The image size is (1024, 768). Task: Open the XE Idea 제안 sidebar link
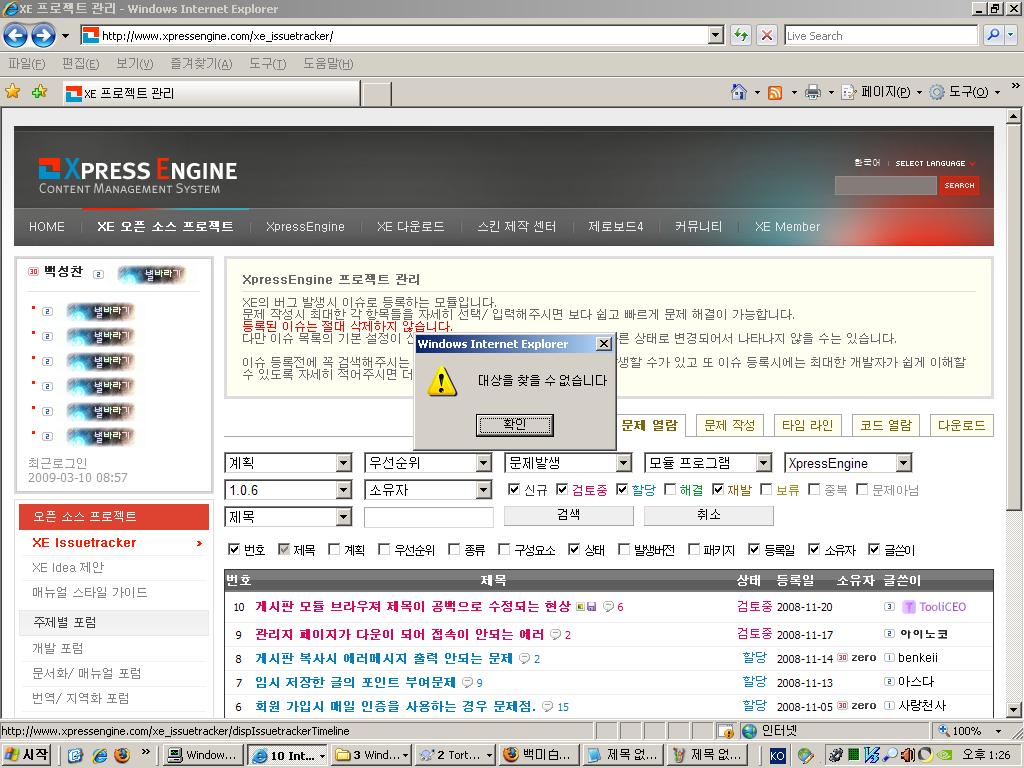click(x=68, y=567)
